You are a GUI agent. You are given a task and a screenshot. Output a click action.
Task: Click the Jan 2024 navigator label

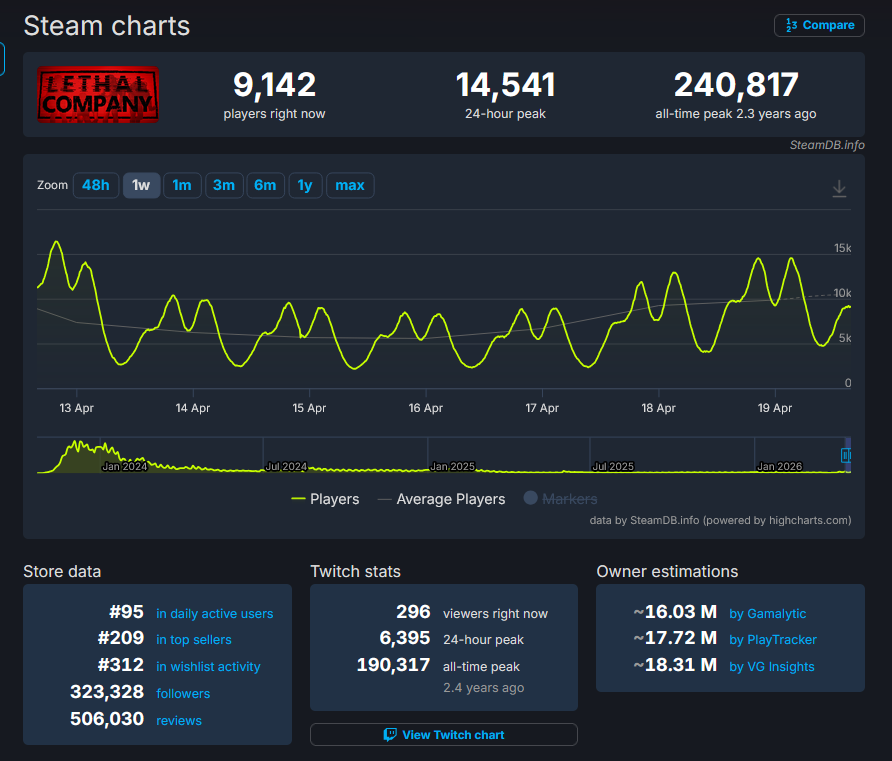point(125,466)
